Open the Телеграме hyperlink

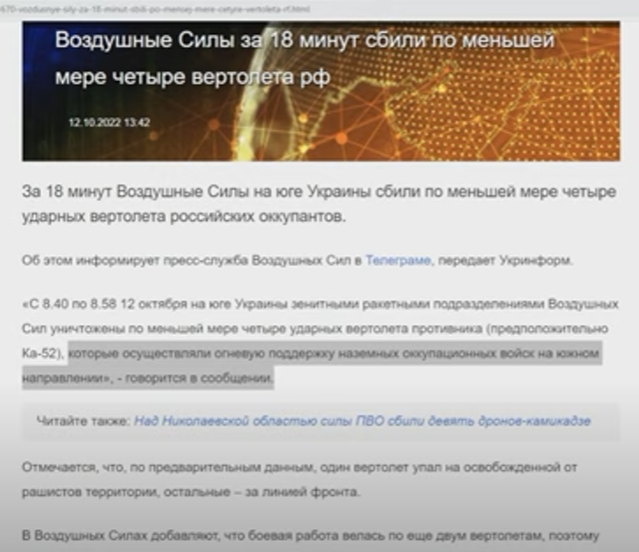(397, 260)
